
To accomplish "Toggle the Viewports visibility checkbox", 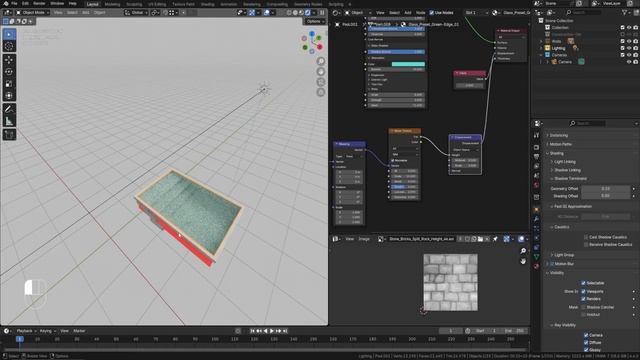I will (583, 291).
